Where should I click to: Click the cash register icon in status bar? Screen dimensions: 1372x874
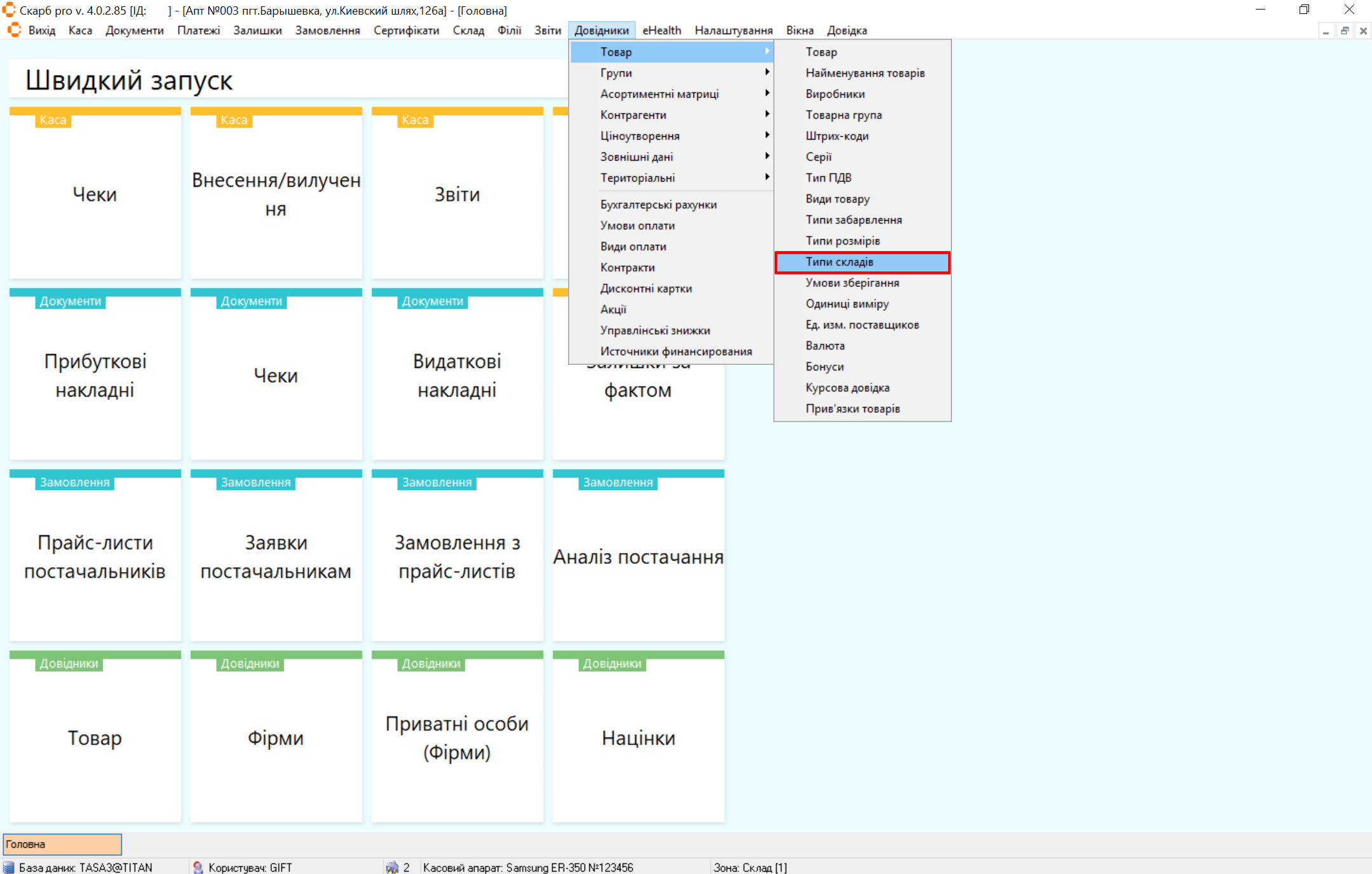(x=392, y=867)
